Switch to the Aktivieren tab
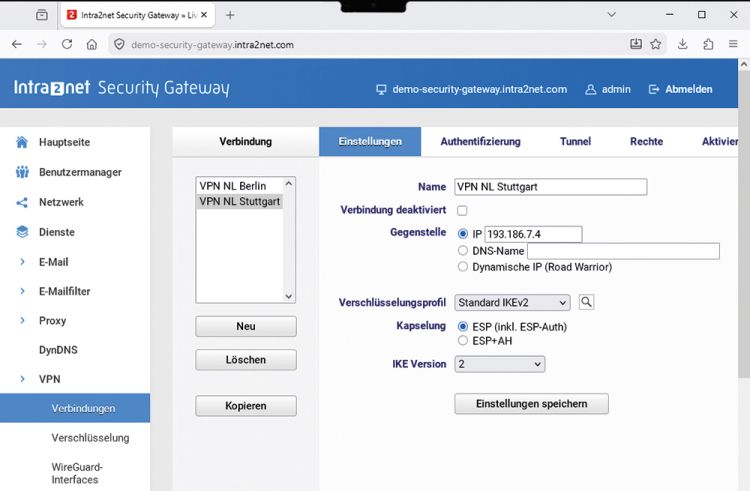The image size is (750, 491). pos(720,142)
